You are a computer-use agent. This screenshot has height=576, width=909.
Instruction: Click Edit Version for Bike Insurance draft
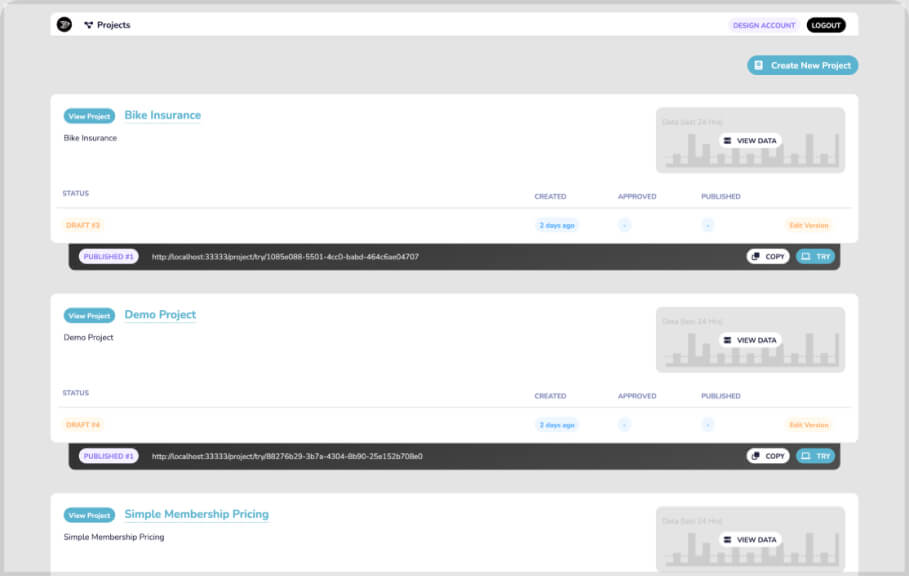tap(809, 225)
